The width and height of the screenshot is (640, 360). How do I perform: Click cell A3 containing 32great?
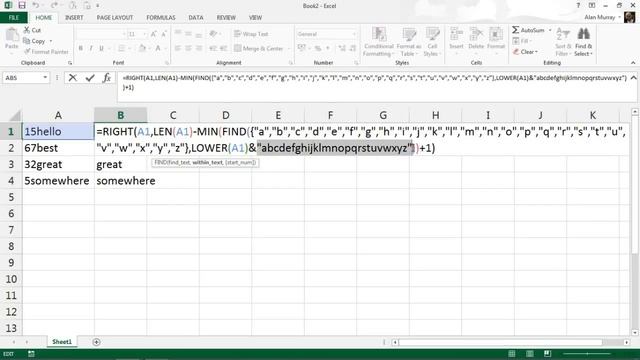click(x=58, y=164)
